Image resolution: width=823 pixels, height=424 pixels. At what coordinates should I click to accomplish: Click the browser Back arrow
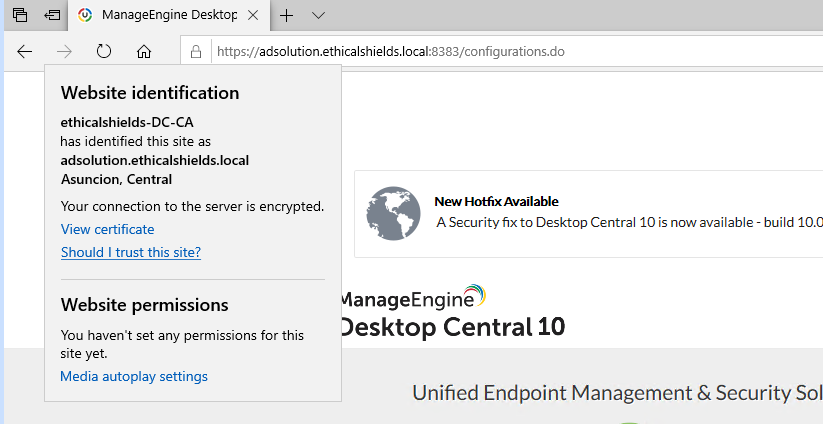click(x=25, y=51)
